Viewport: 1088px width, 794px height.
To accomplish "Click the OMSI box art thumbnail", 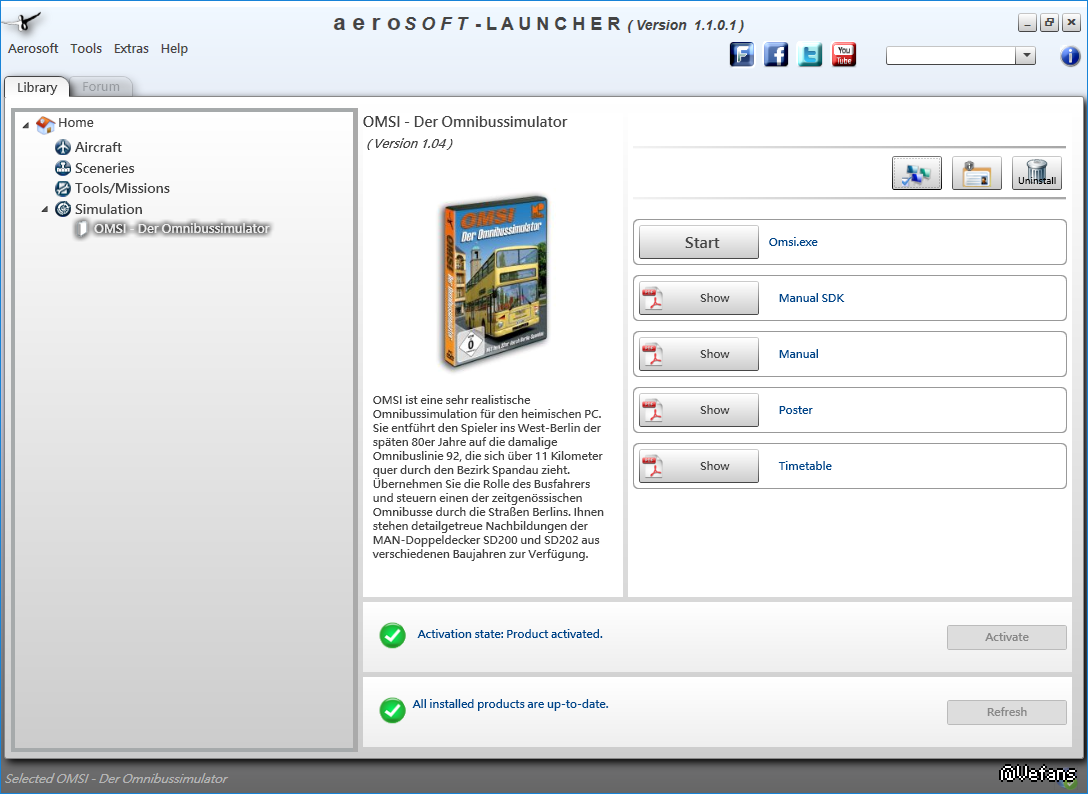I will coord(495,281).
